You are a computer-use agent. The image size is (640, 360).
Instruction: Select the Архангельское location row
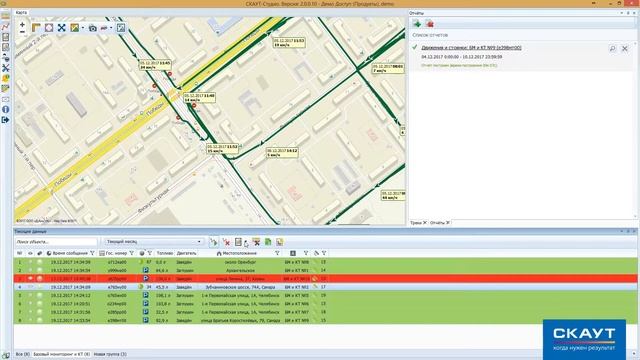click(x=325, y=270)
